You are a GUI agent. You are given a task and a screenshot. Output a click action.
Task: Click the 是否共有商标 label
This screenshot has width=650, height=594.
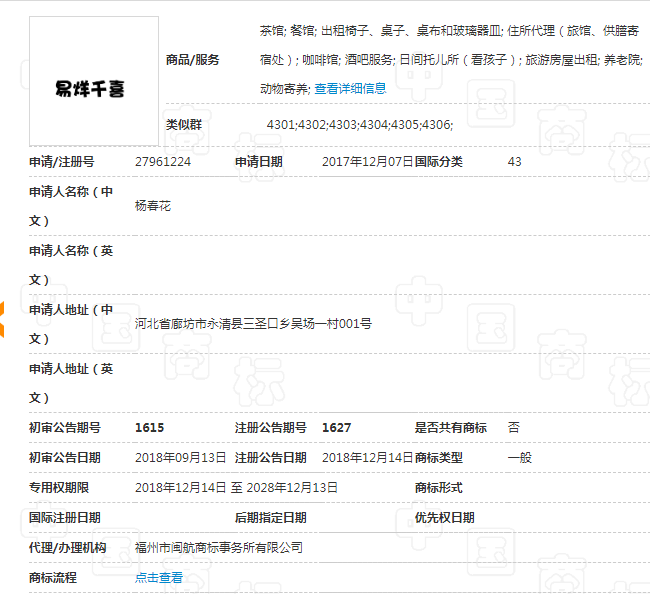click(451, 427)
